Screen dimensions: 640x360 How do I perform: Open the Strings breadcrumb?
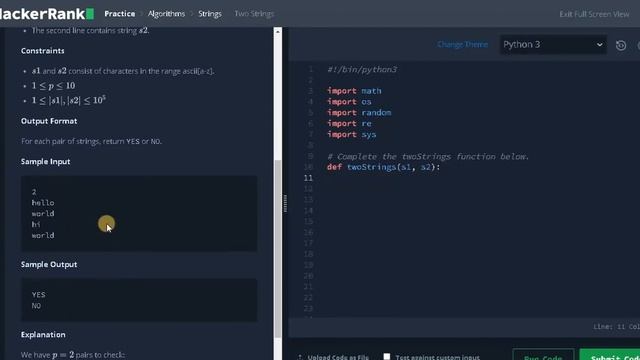[210, 14]
